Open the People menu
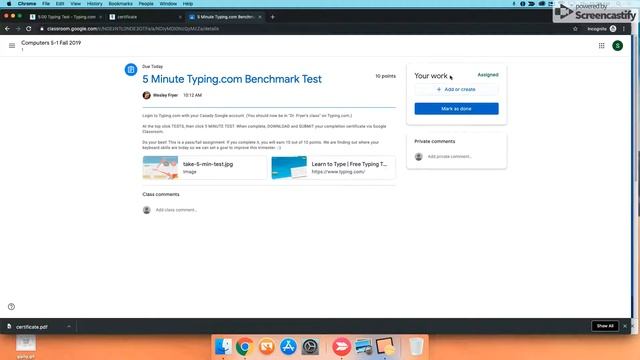This screenshot has width=640, height=360. tap(146, 4)
